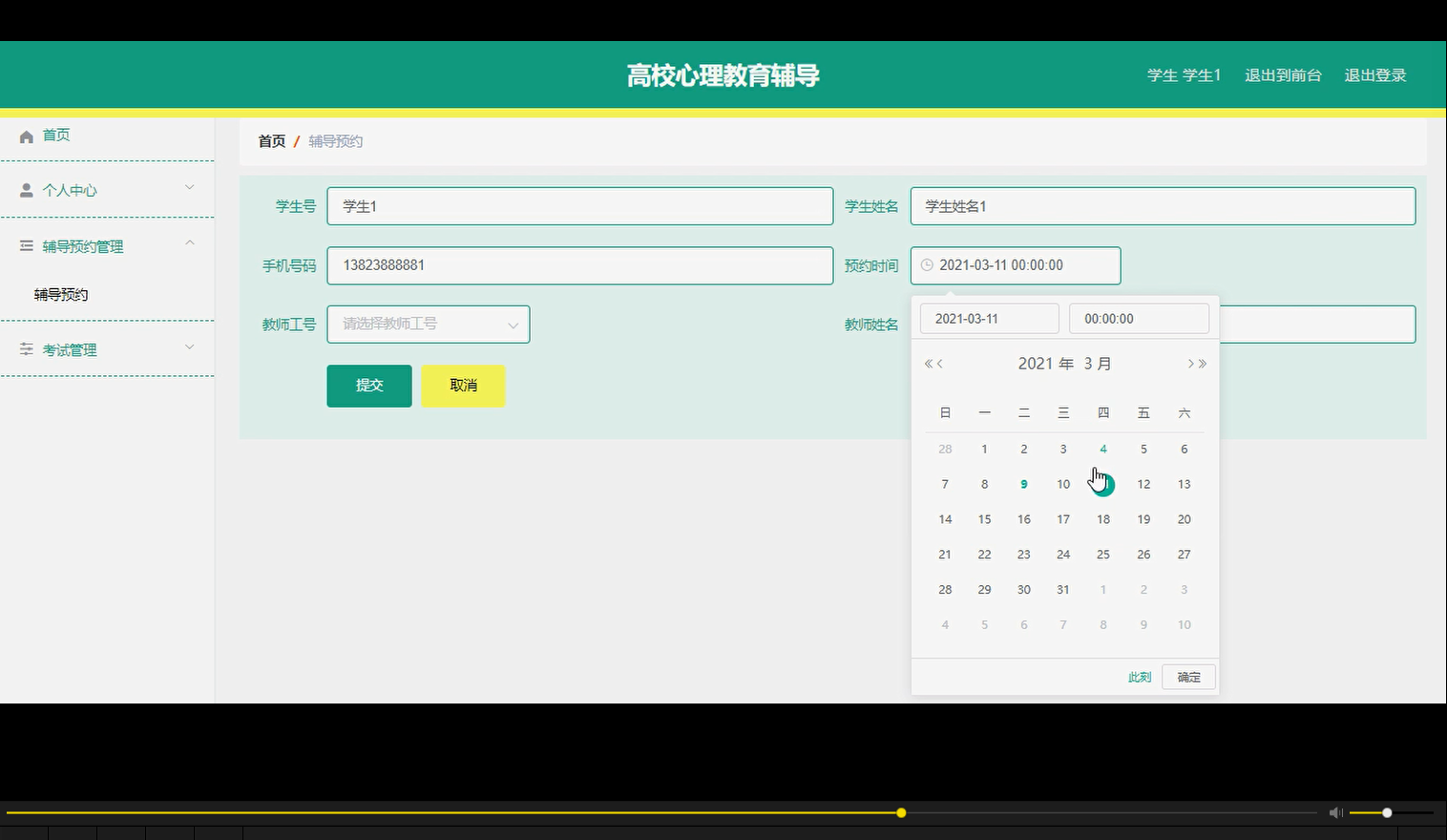The image size is (1447, 840).
Task: Click the 预约时间 datetime input
Action: [x=1016, y=265]
